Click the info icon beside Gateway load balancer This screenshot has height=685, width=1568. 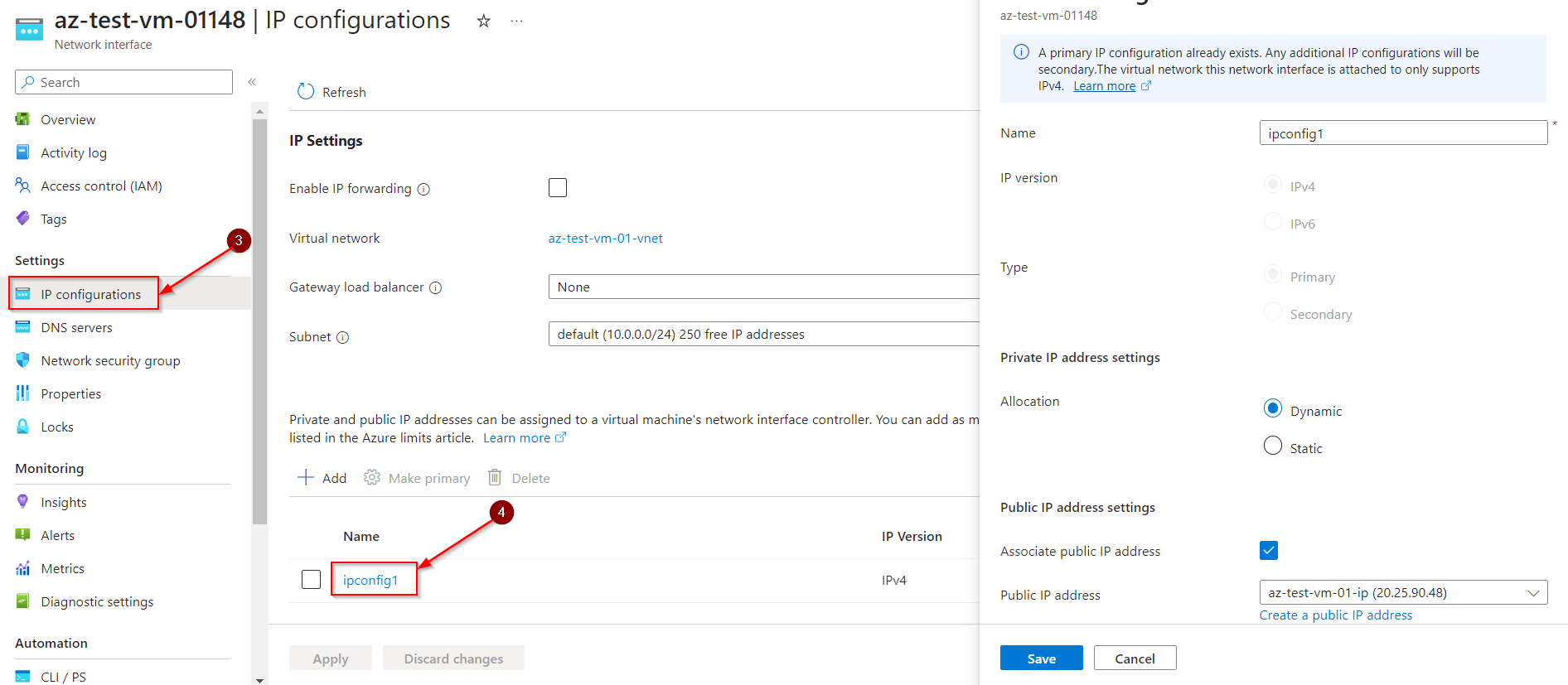(x=436, y=287)
